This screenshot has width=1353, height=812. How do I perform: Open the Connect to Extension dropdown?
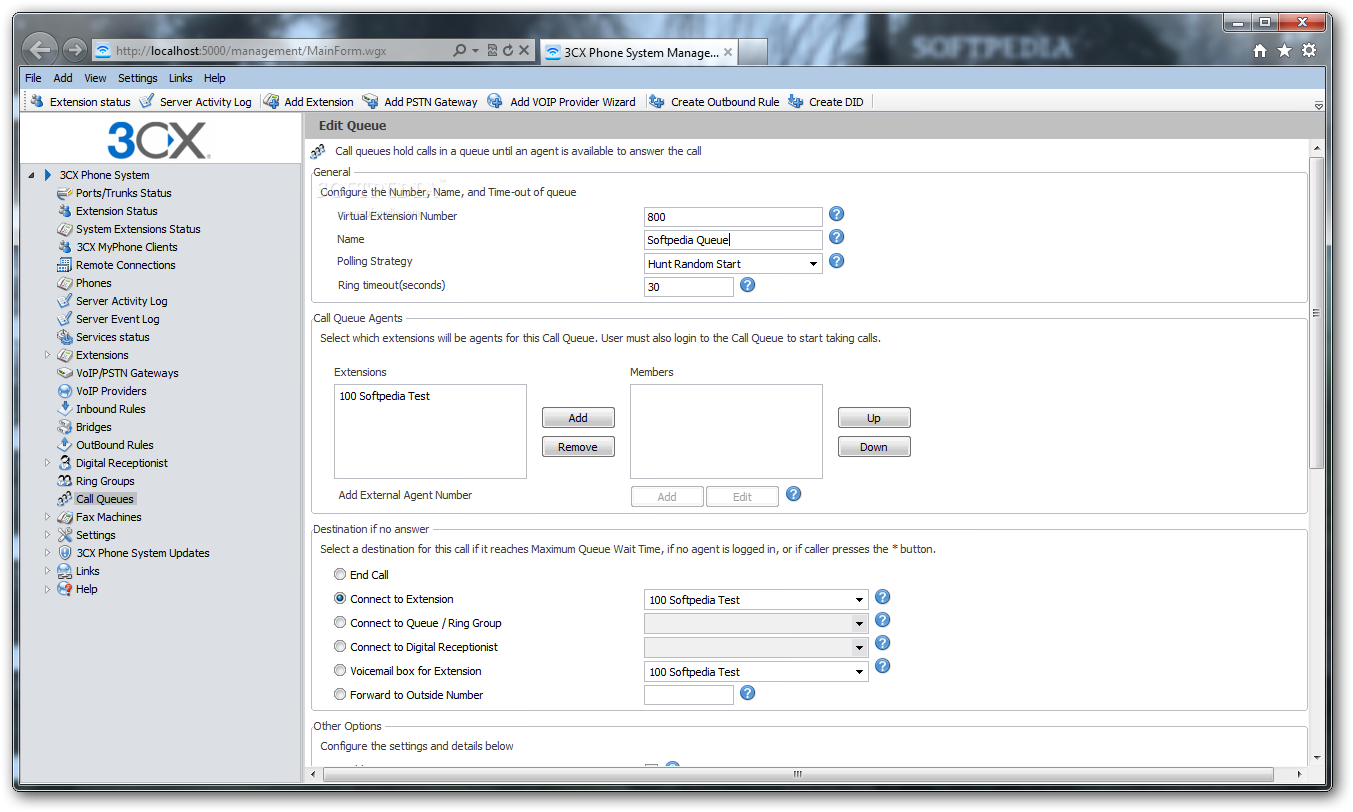pyautogui.click(x=756, y=600)
